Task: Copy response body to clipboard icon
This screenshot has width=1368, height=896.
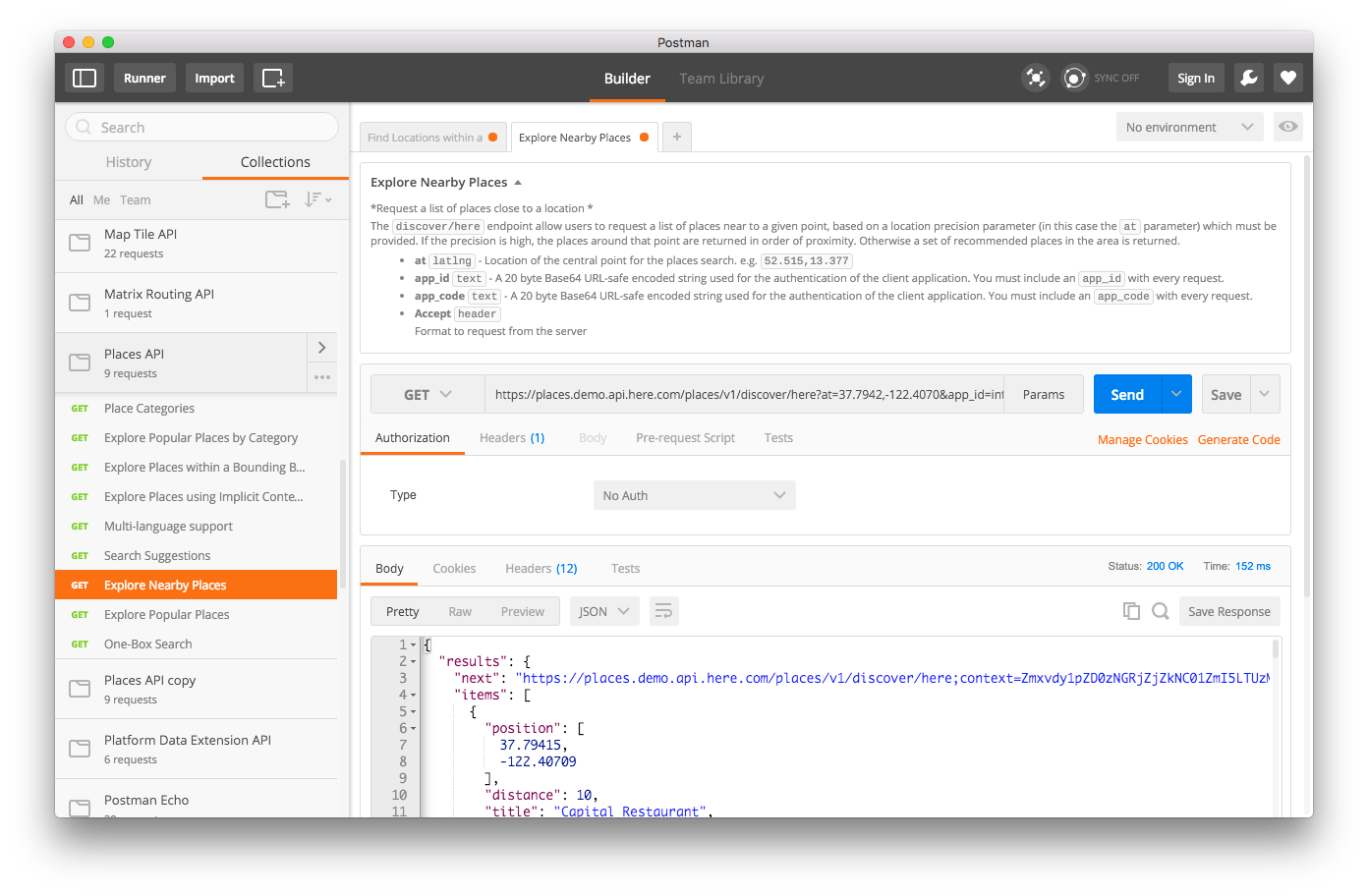Action: point(1131,611)
